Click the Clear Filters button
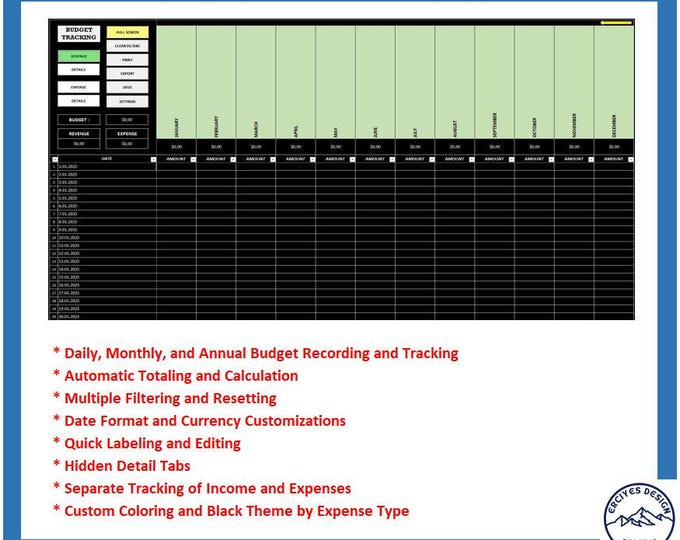Viewport: 680px width, 540px height. tap(128, 46)
